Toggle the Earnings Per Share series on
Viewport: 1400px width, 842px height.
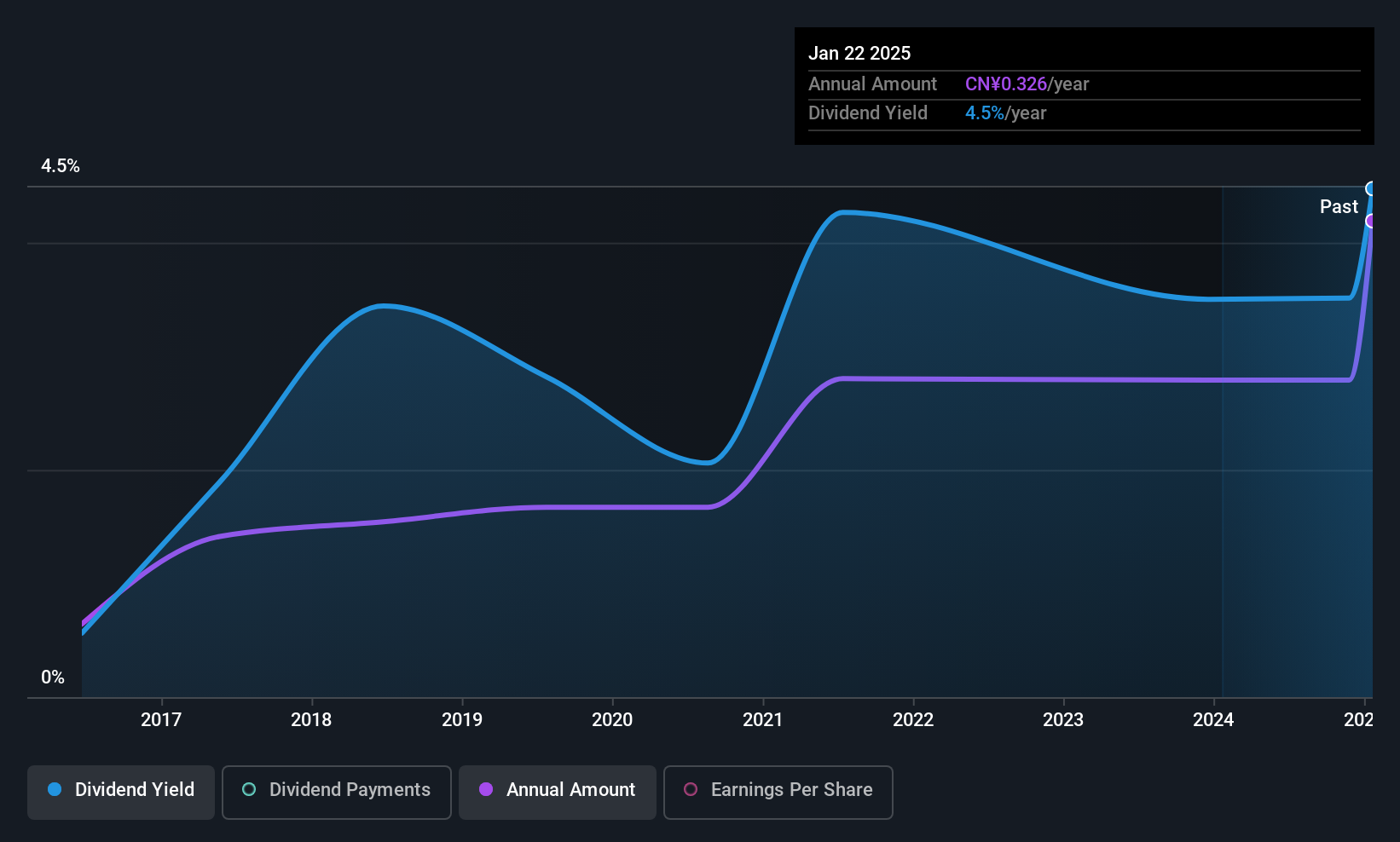coord(778,792)
